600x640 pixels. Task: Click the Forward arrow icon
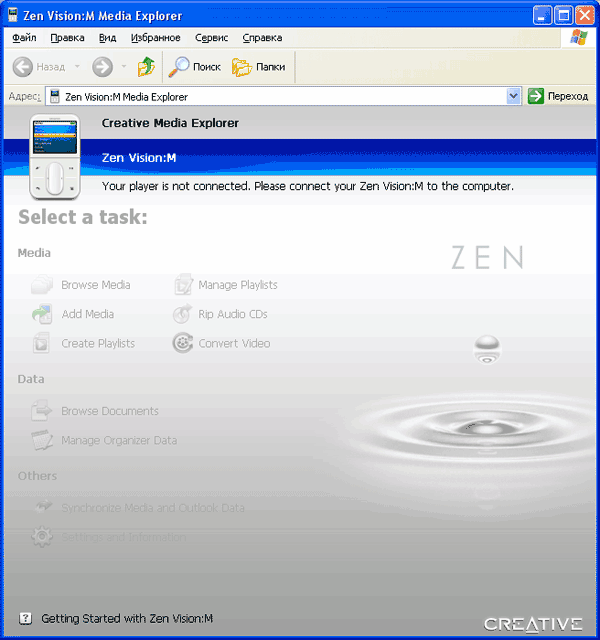pos(102,67)
